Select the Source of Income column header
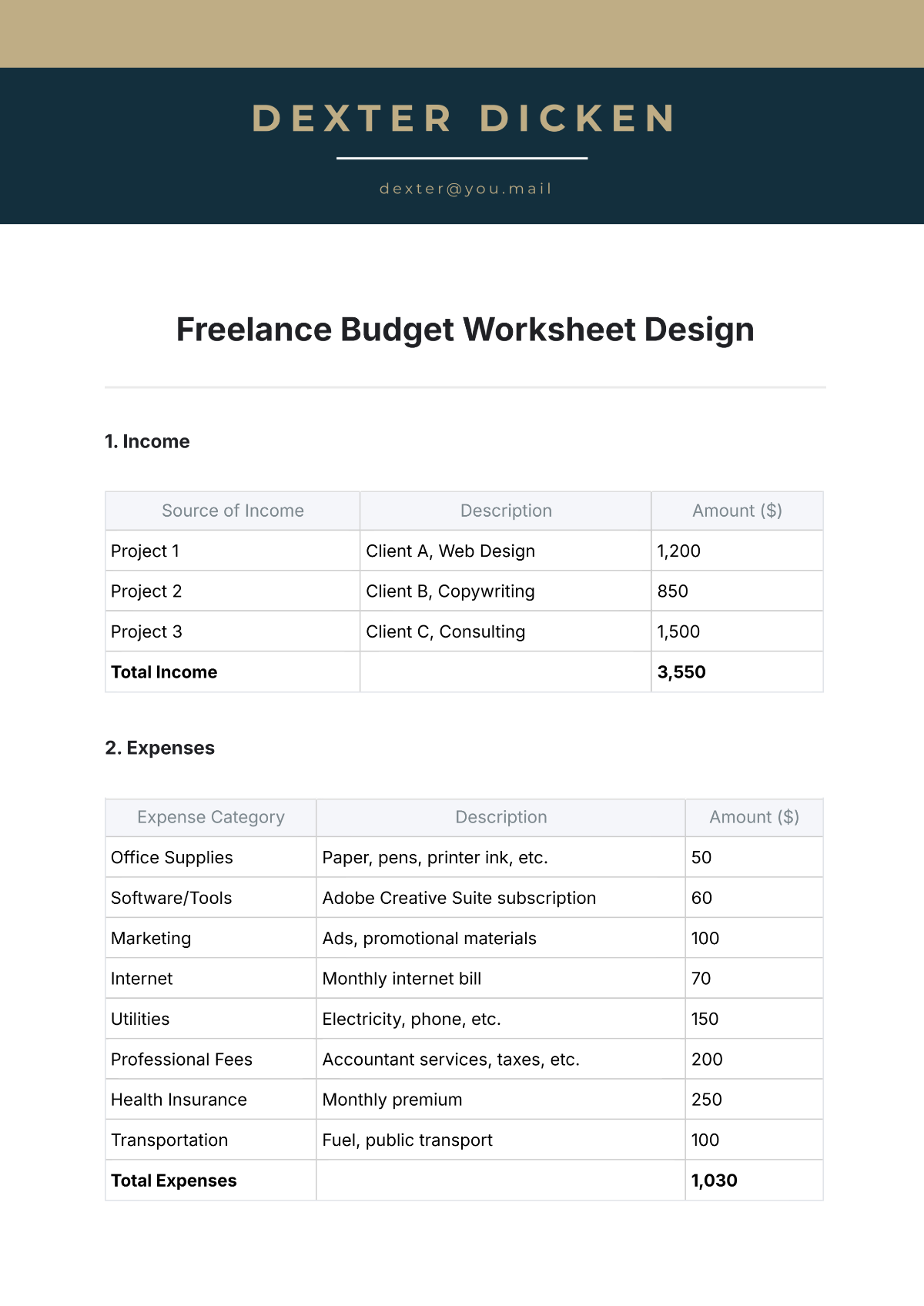Viewport: 924px width, 1306px height. (233, 511)
